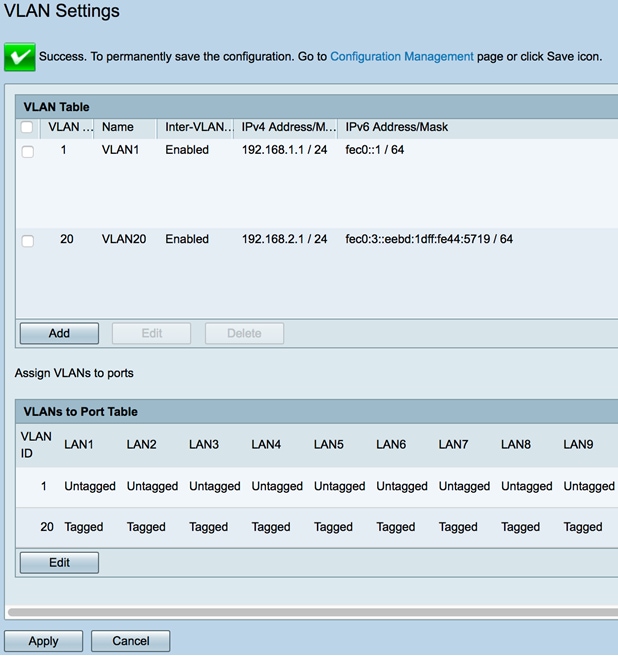Click Untagged under LAN5 for VLAN 1
Viewport: 618px width, 656px height.
(340, 487)
